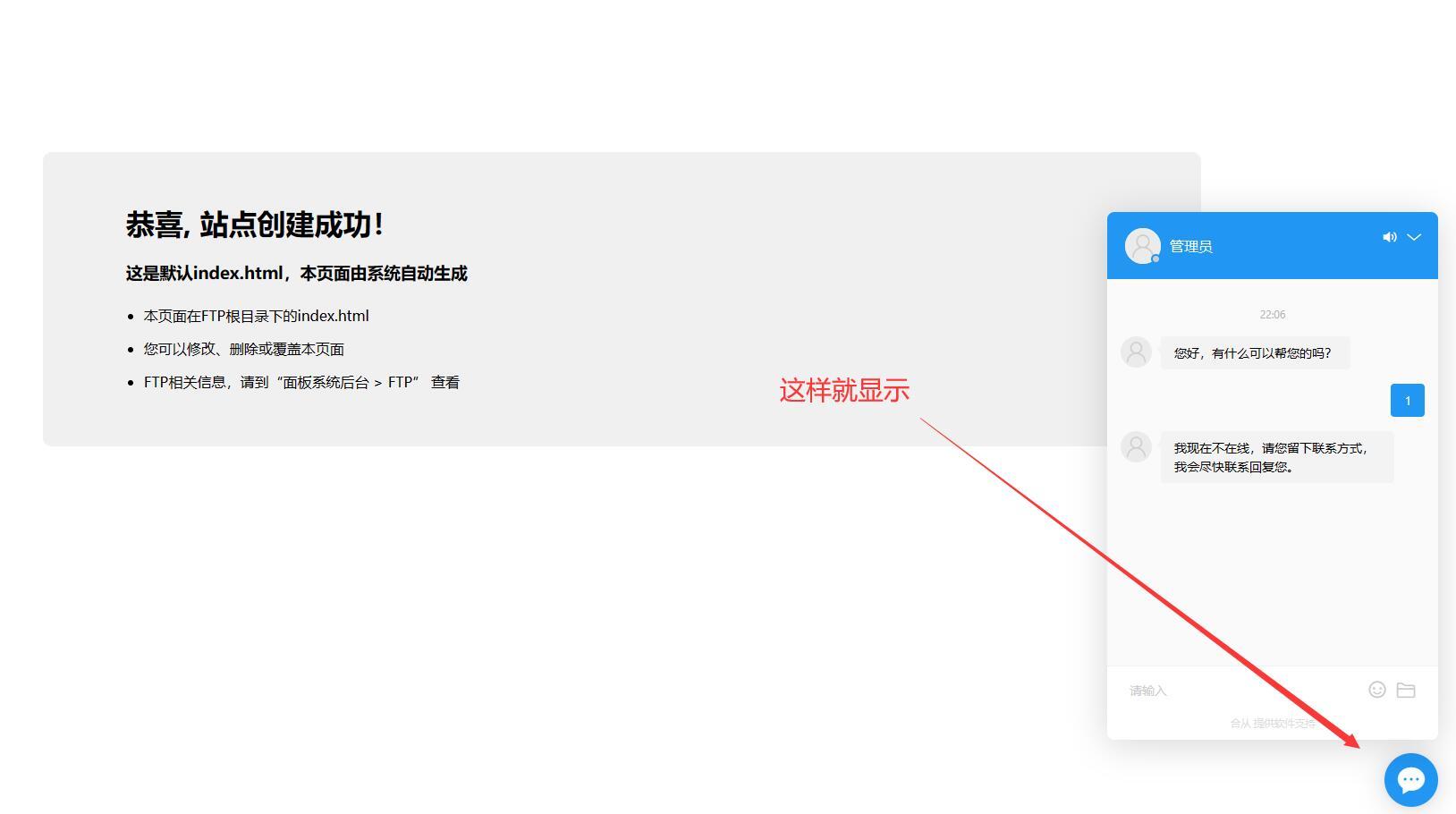Click the 合从 提供软件支持 footer link
This screenshot has height=814, width=1456.
1272,723
